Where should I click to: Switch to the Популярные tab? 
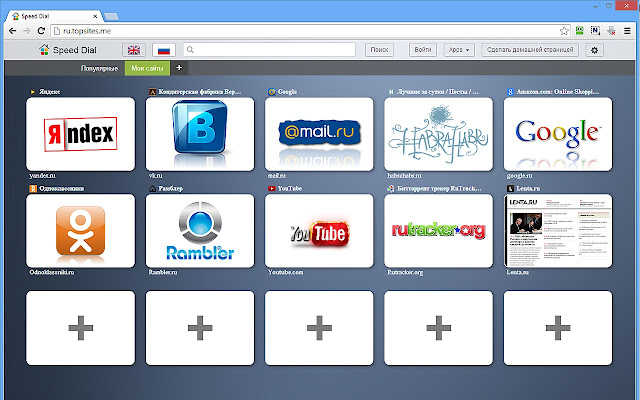[99, 68]
